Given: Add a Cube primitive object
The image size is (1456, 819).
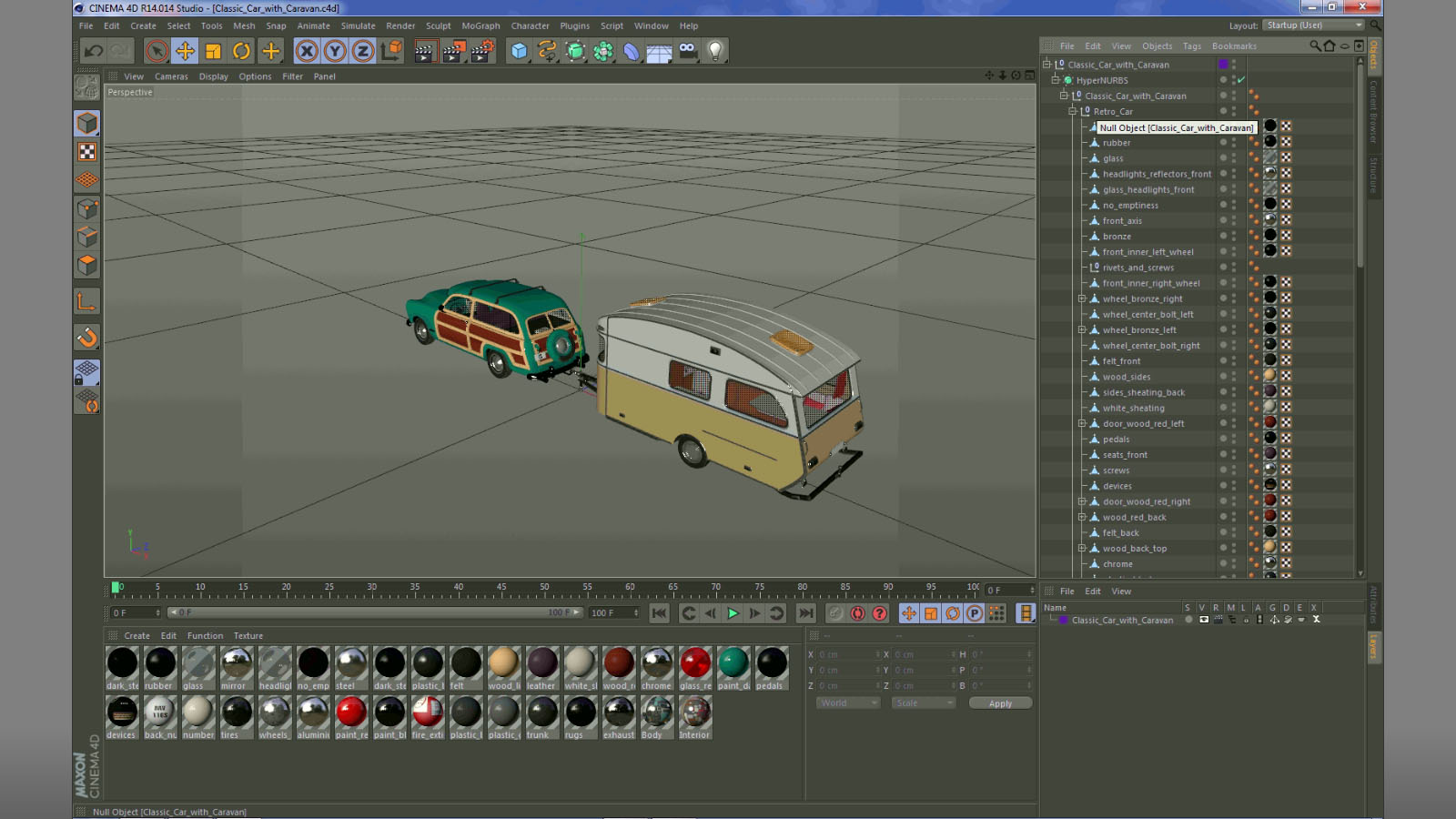Looking at the screenshot, I should (519, 51).
